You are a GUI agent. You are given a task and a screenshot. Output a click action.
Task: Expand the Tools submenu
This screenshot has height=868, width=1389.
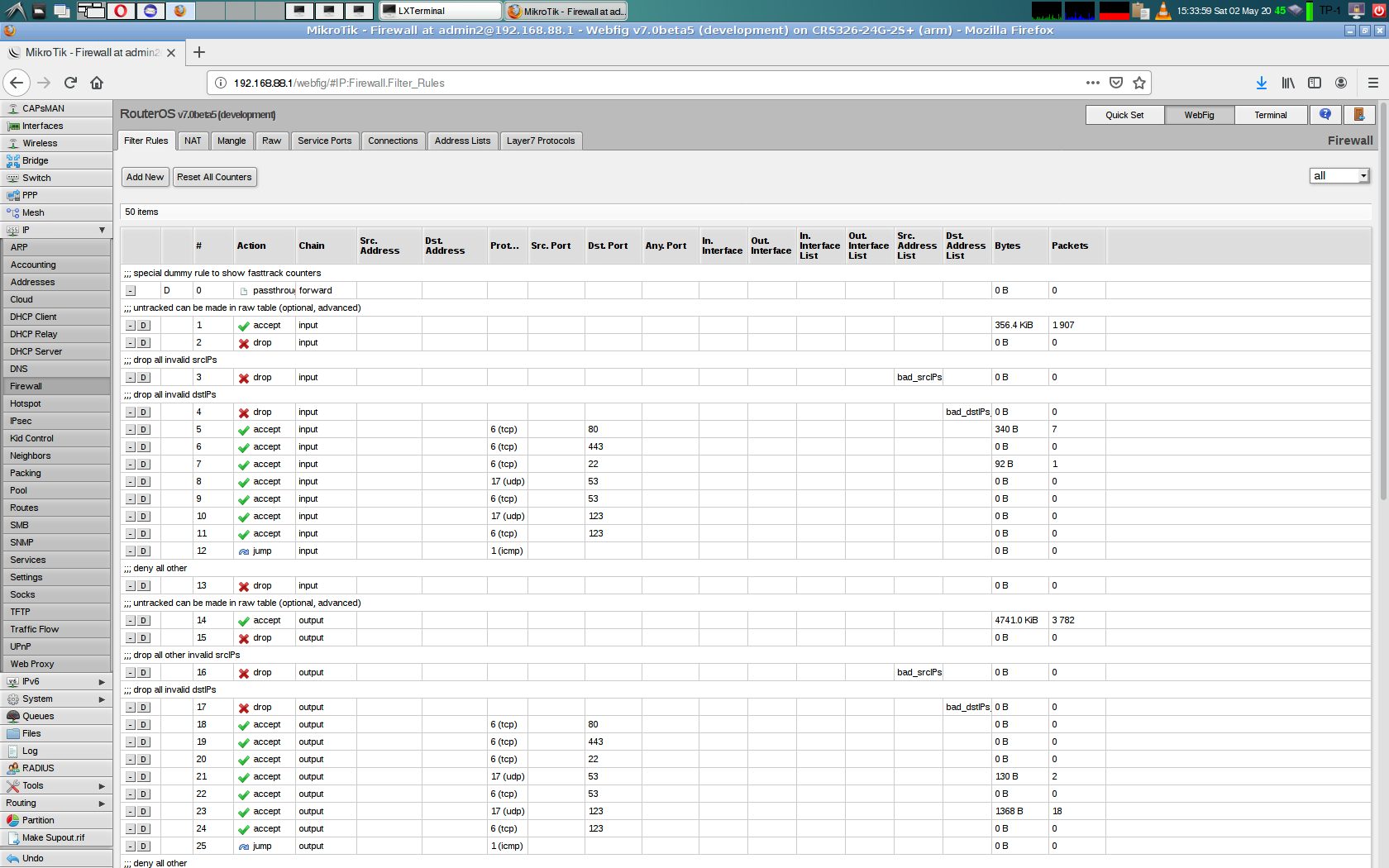[56, 785]
